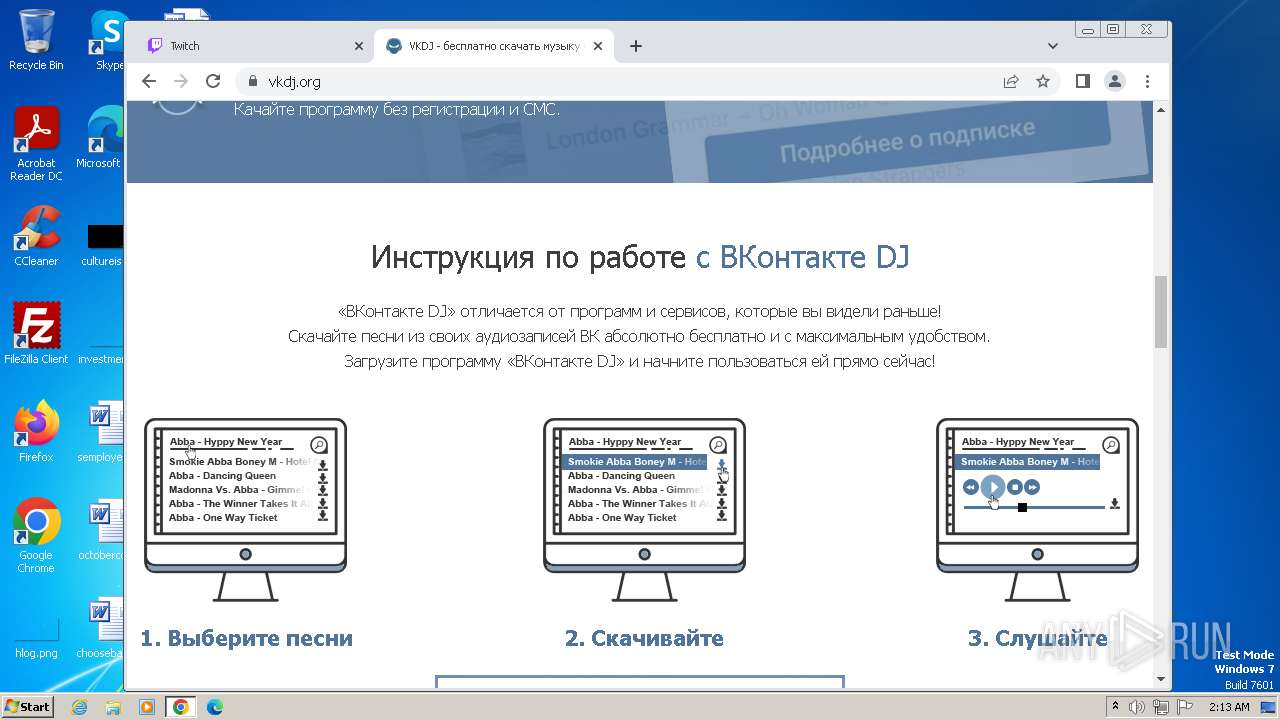This screenshot has width=1280, height=720.
Task: Click the taskbar clock showing 2:13 AM
Action: click(x=1229, y=707)
